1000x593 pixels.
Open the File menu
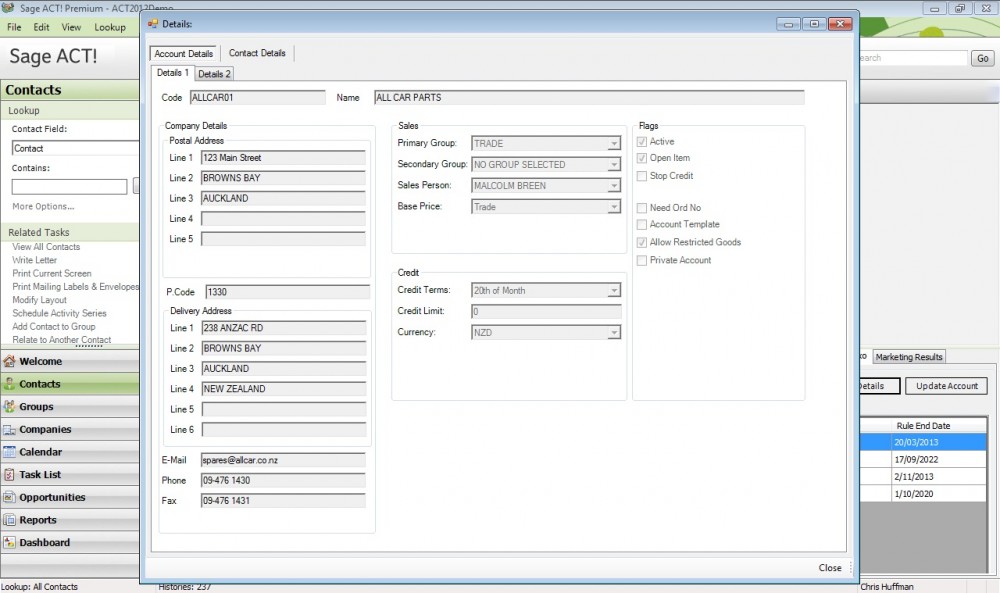(x=14, y=27)
